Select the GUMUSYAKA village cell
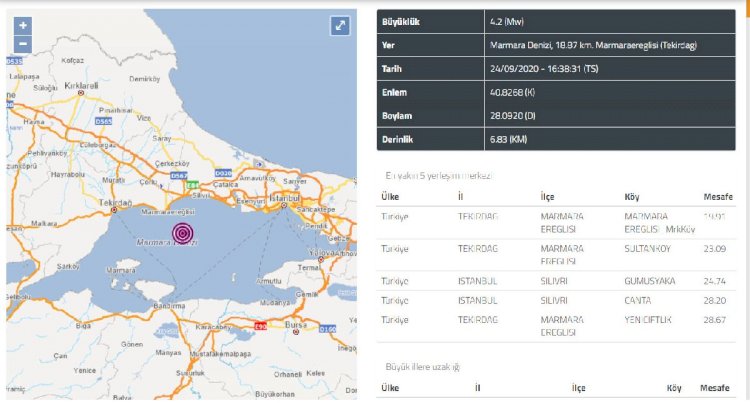 [650, 281]
